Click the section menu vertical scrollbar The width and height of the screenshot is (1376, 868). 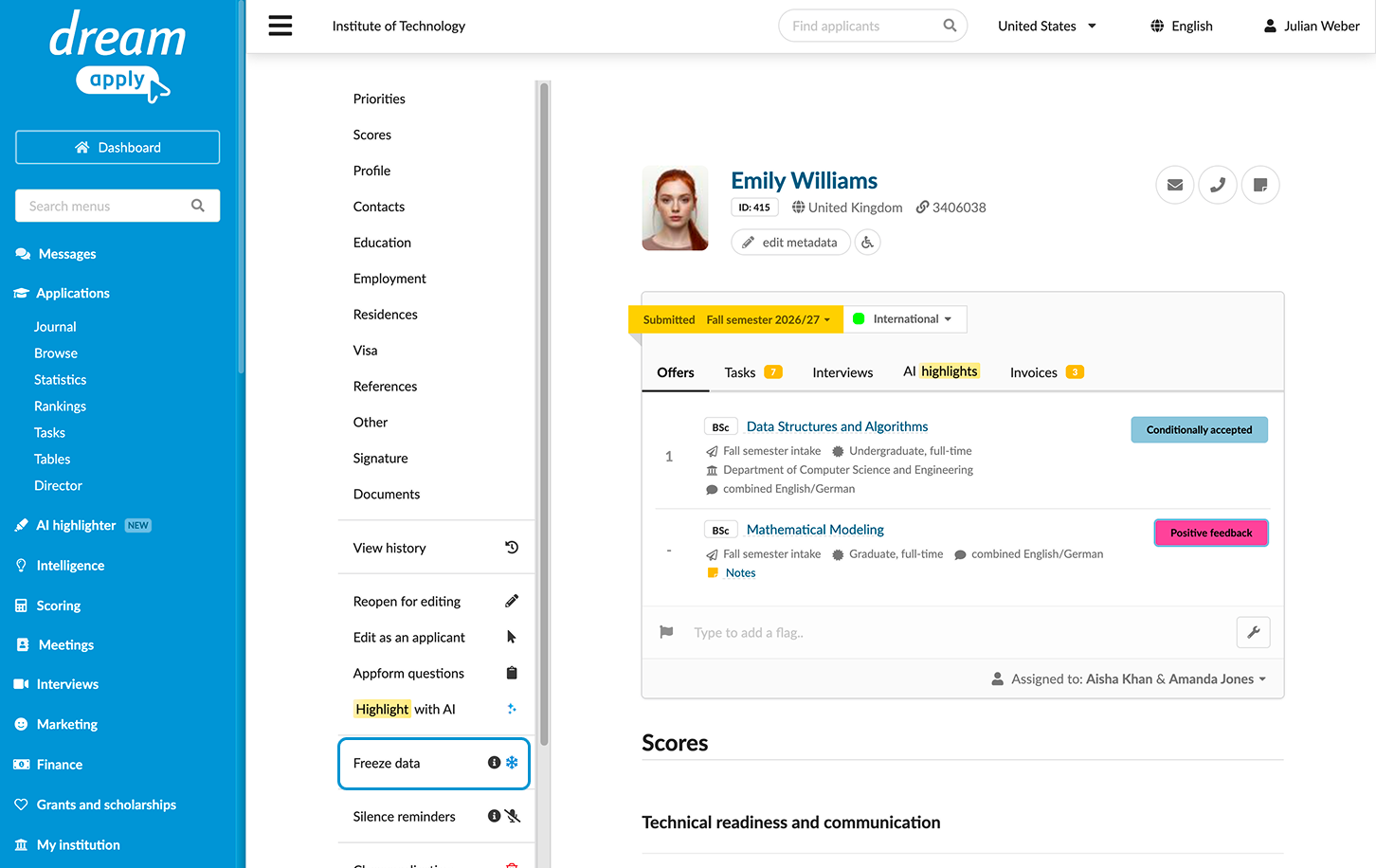[x=544, y=413]
